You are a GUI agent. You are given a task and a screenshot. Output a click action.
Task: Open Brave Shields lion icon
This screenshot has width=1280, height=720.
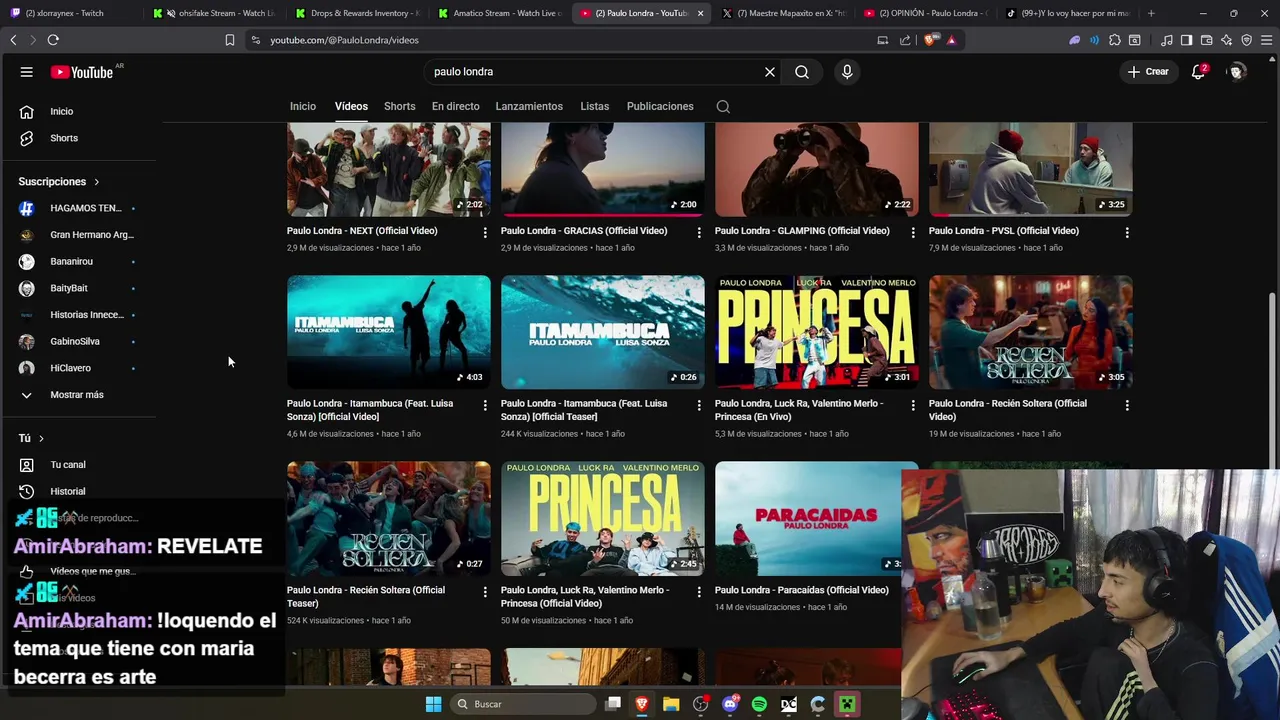(x=930, y=40)
